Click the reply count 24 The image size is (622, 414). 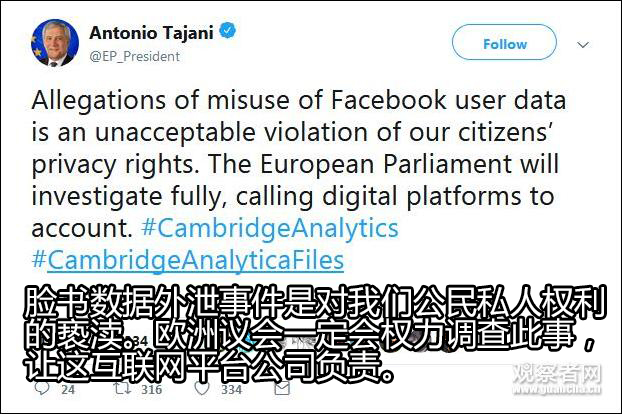point(68,390)
